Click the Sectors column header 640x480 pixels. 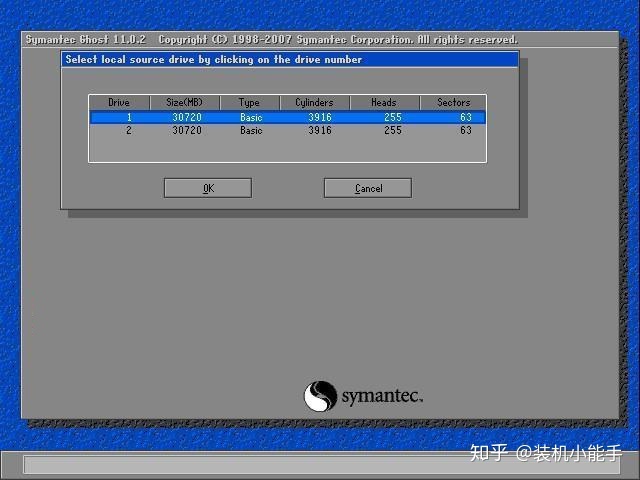[453, 102]
